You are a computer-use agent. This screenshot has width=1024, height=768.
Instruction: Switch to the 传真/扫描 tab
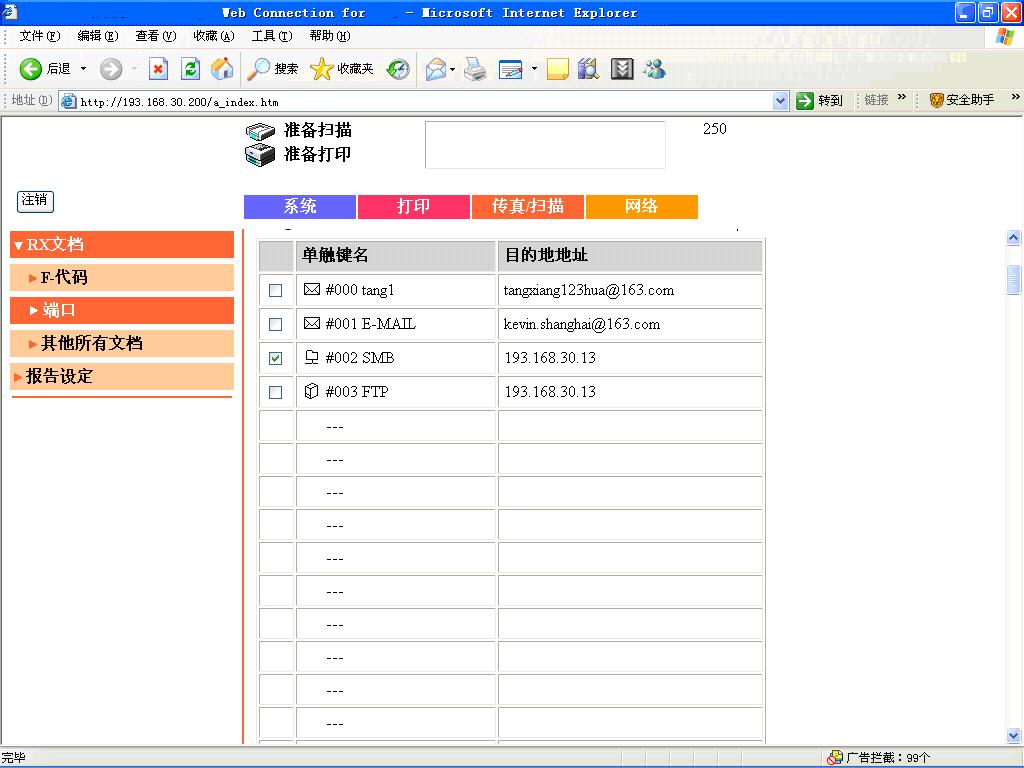click(x=527, y=207)
